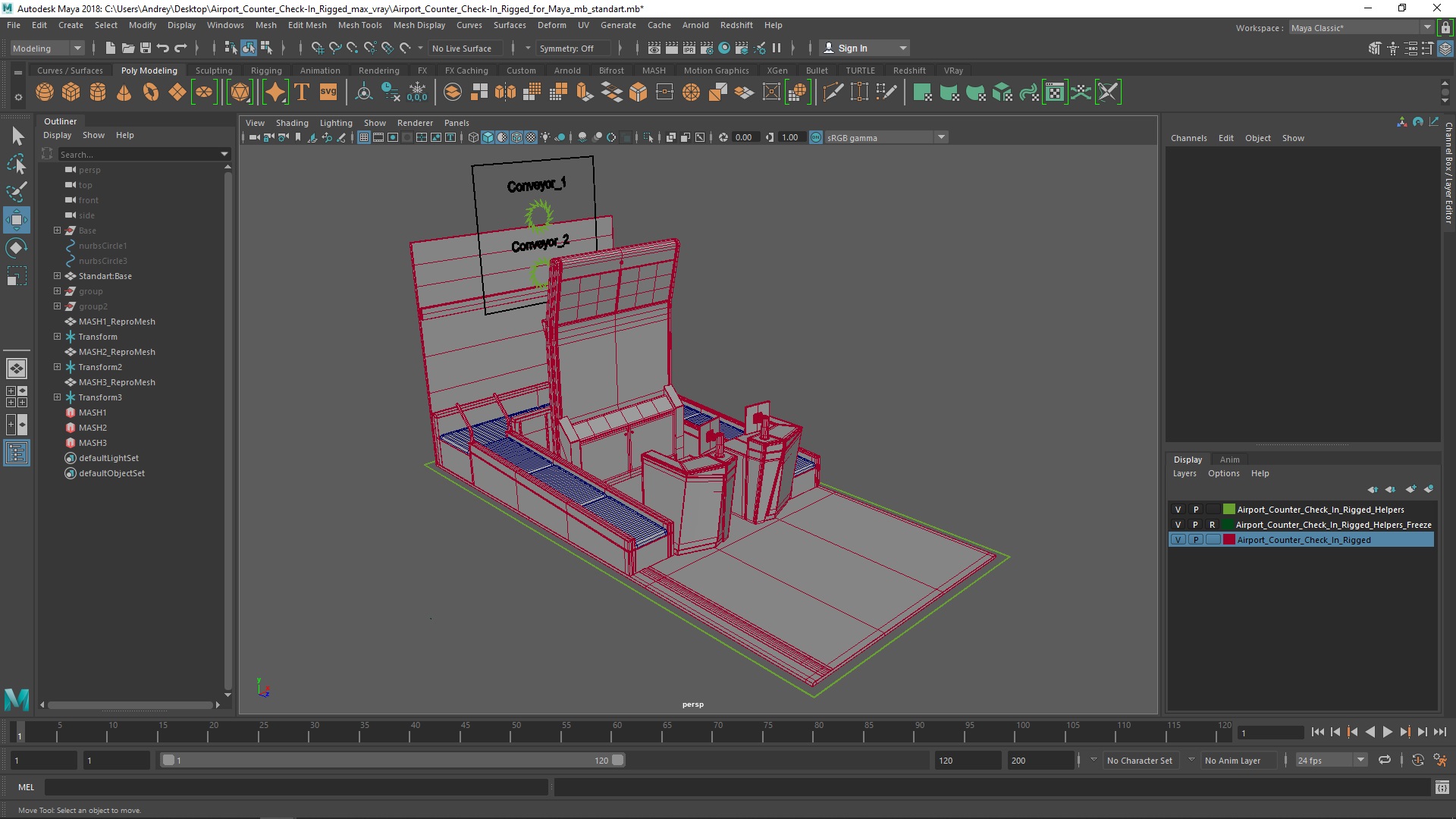Open the Modeling menu set dropdown

coord(47,48)
